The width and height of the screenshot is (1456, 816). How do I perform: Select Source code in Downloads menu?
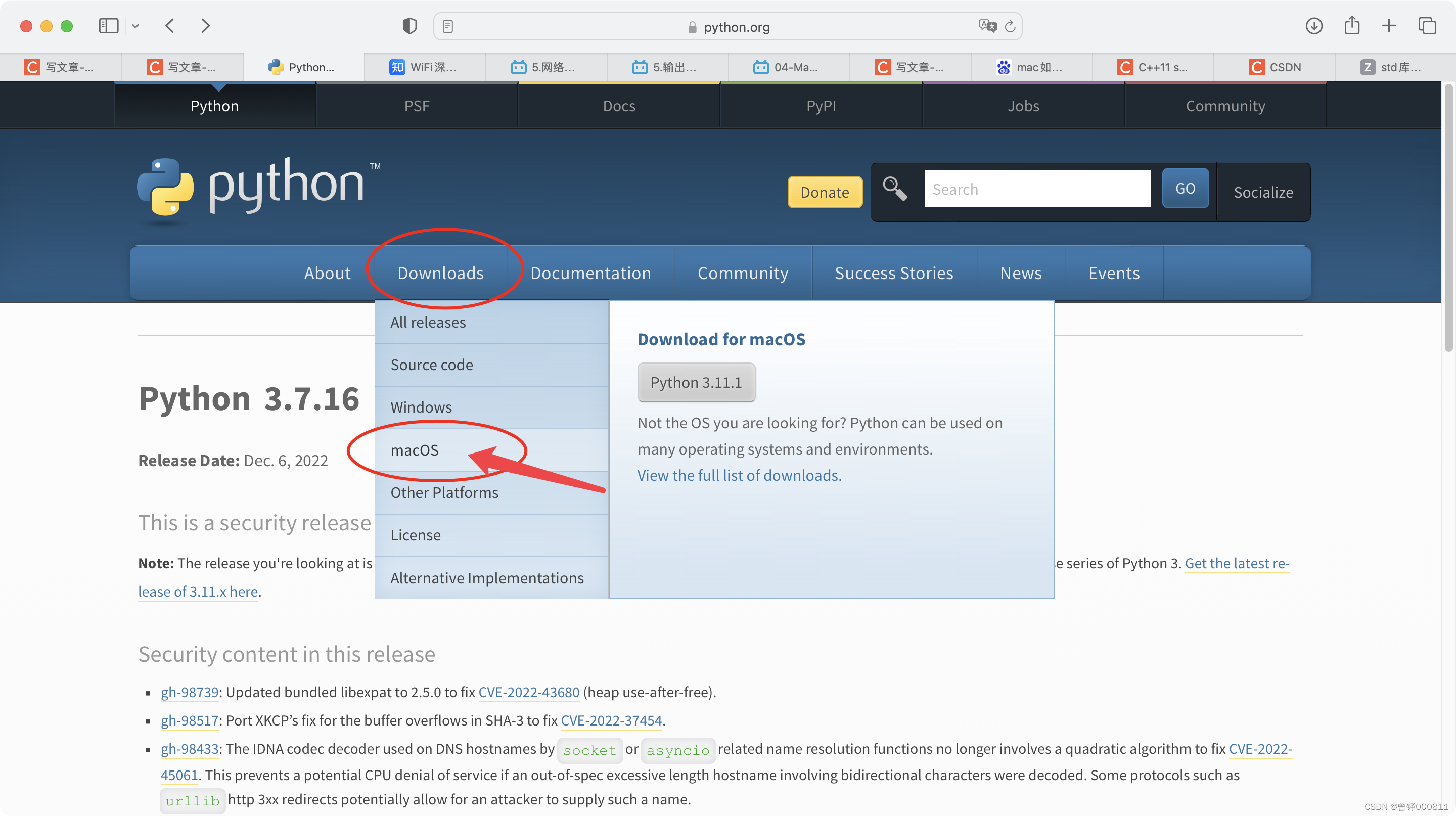pos(491,365)
